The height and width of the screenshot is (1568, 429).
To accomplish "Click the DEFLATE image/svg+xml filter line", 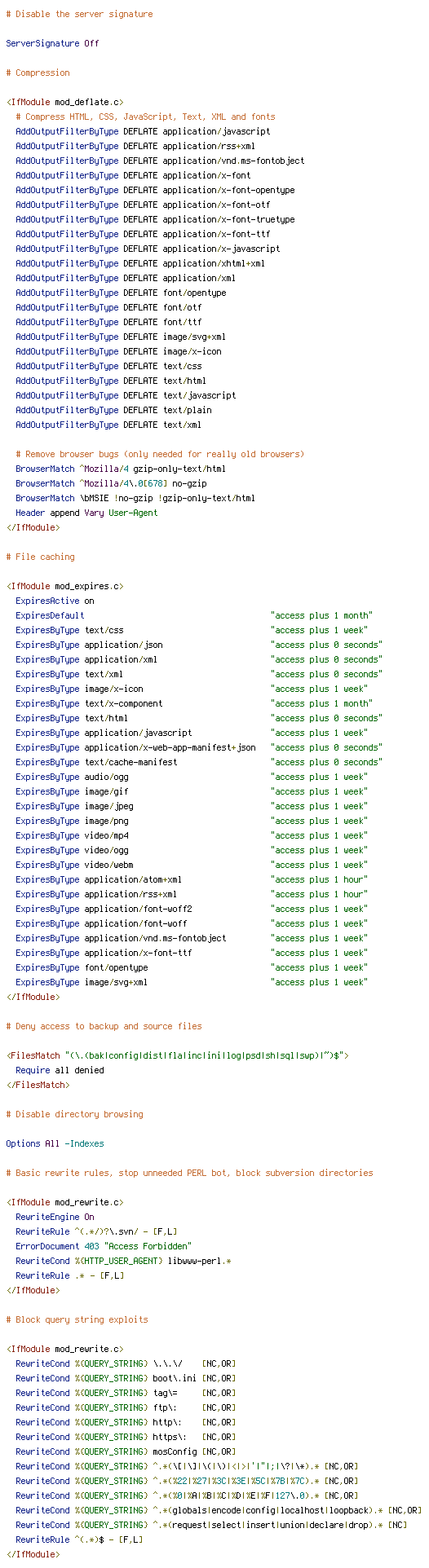I will point(121,337).
